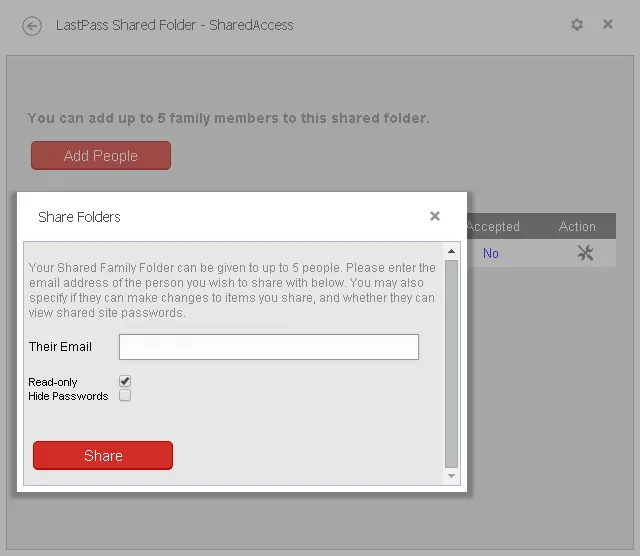Open the wrench action icon in the table row
640x556 pixels.
(585, 253)
